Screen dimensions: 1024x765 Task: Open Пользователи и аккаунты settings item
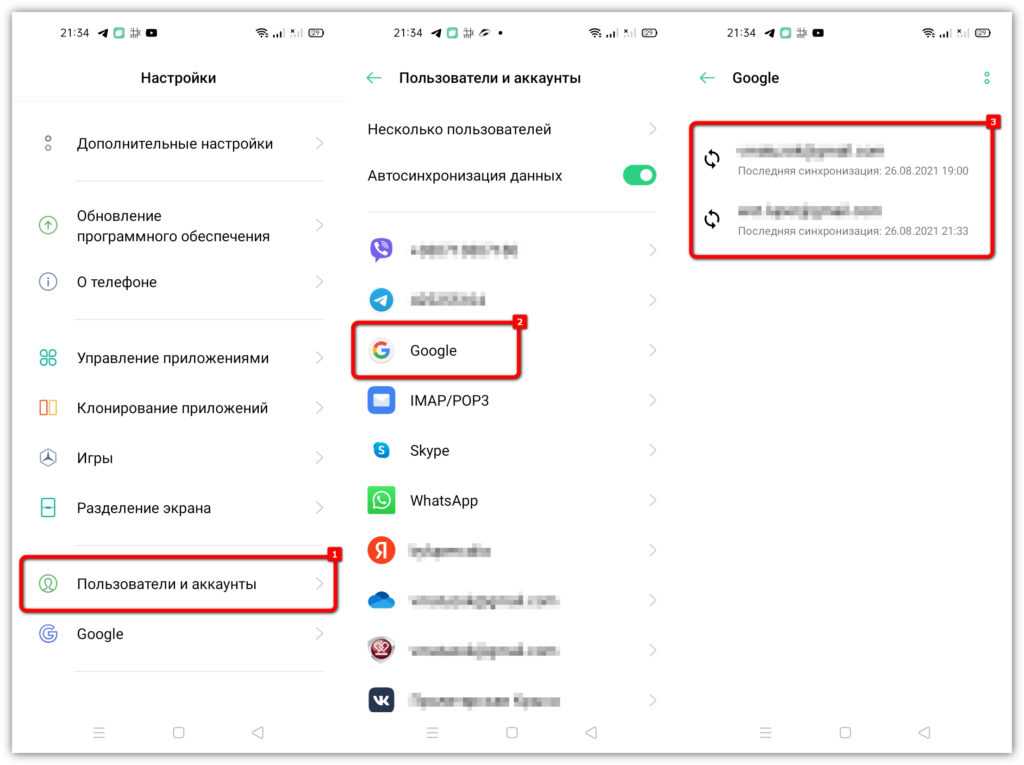178,584
